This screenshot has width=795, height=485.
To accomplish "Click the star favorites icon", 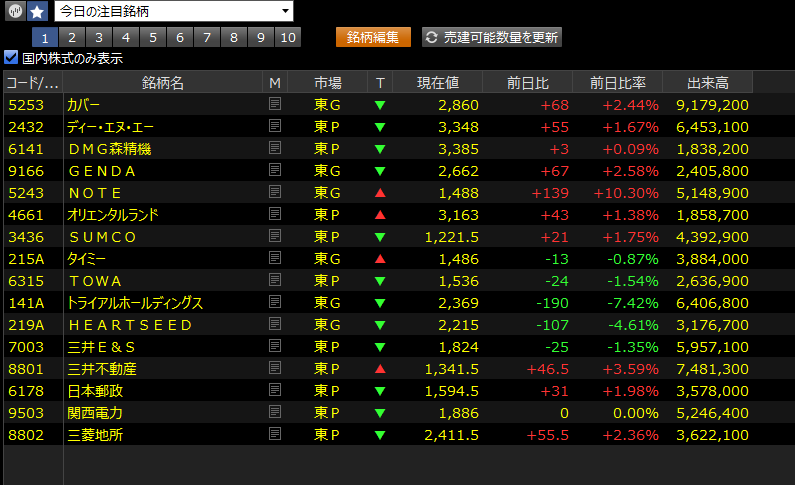I will [x=37, y=11].
